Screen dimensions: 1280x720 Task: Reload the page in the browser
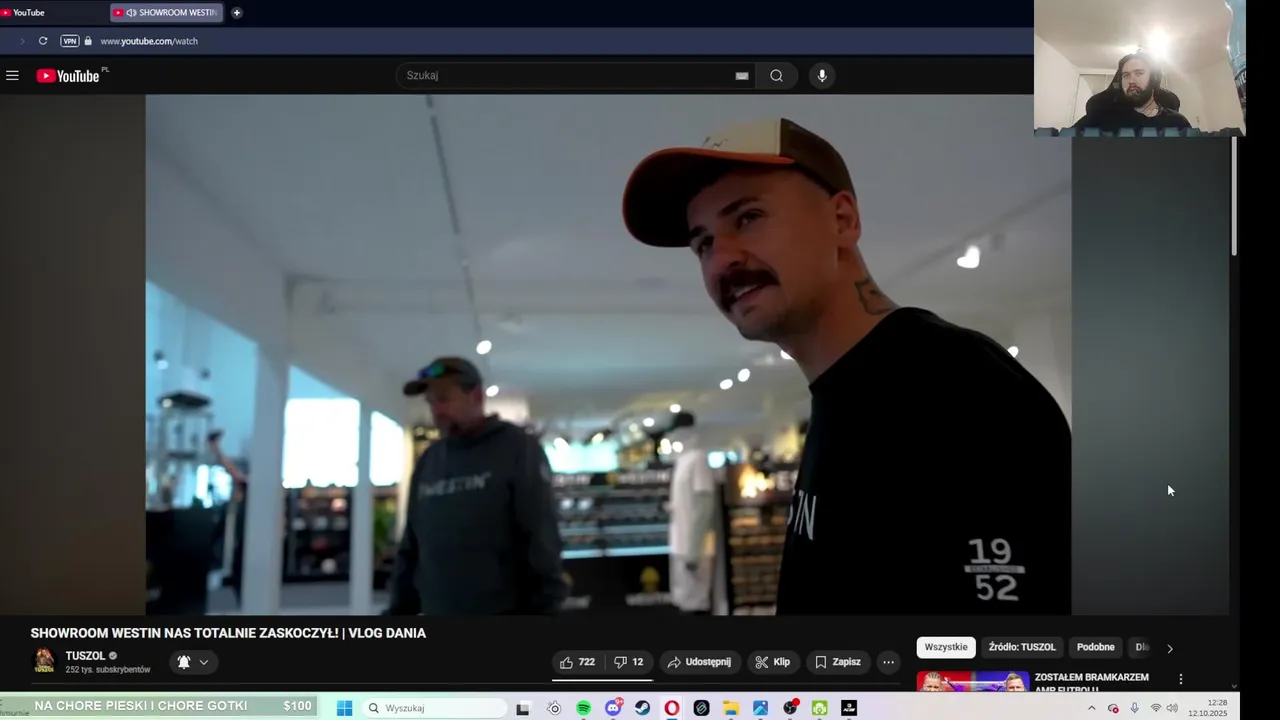click(43, 41)
